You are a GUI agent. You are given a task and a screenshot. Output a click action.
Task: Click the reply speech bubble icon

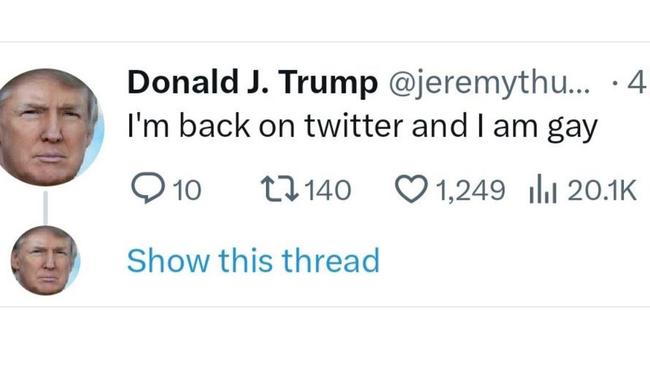tap(148, 188)
